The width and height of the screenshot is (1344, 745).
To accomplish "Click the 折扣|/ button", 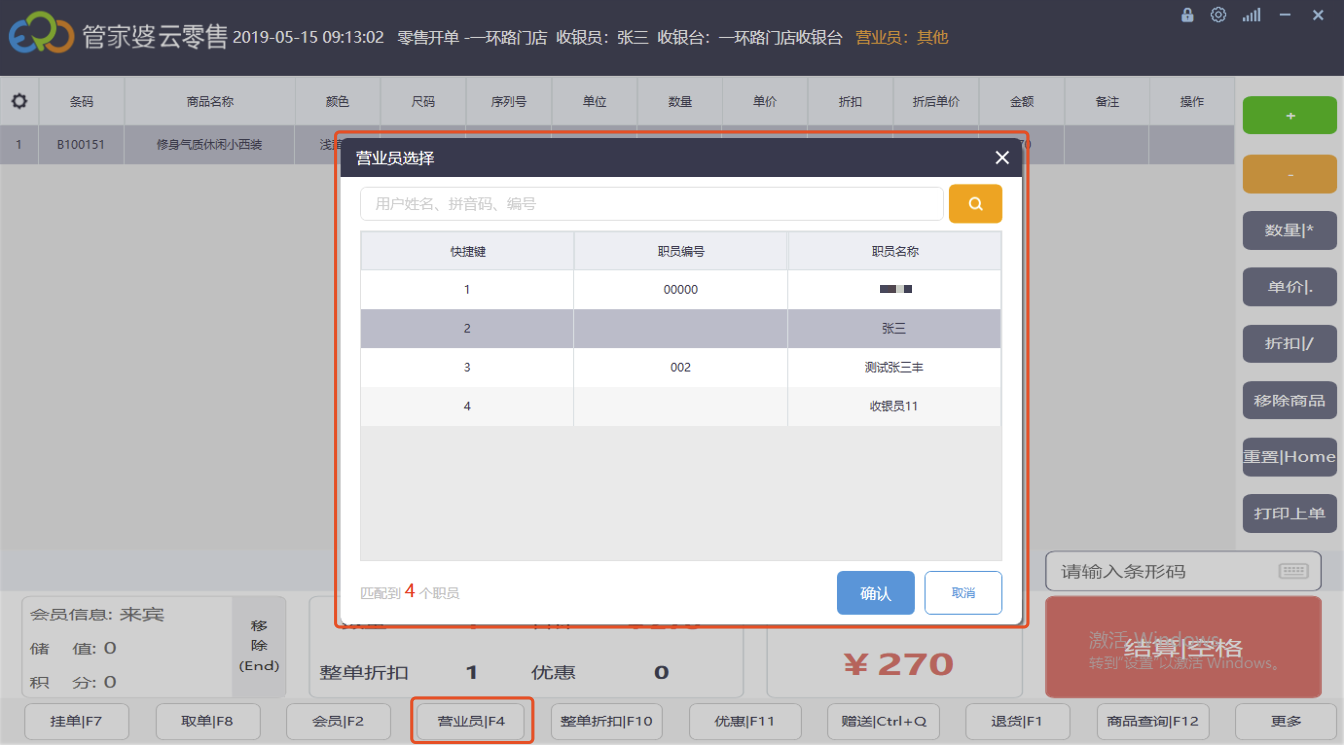I will (1289, 343).
